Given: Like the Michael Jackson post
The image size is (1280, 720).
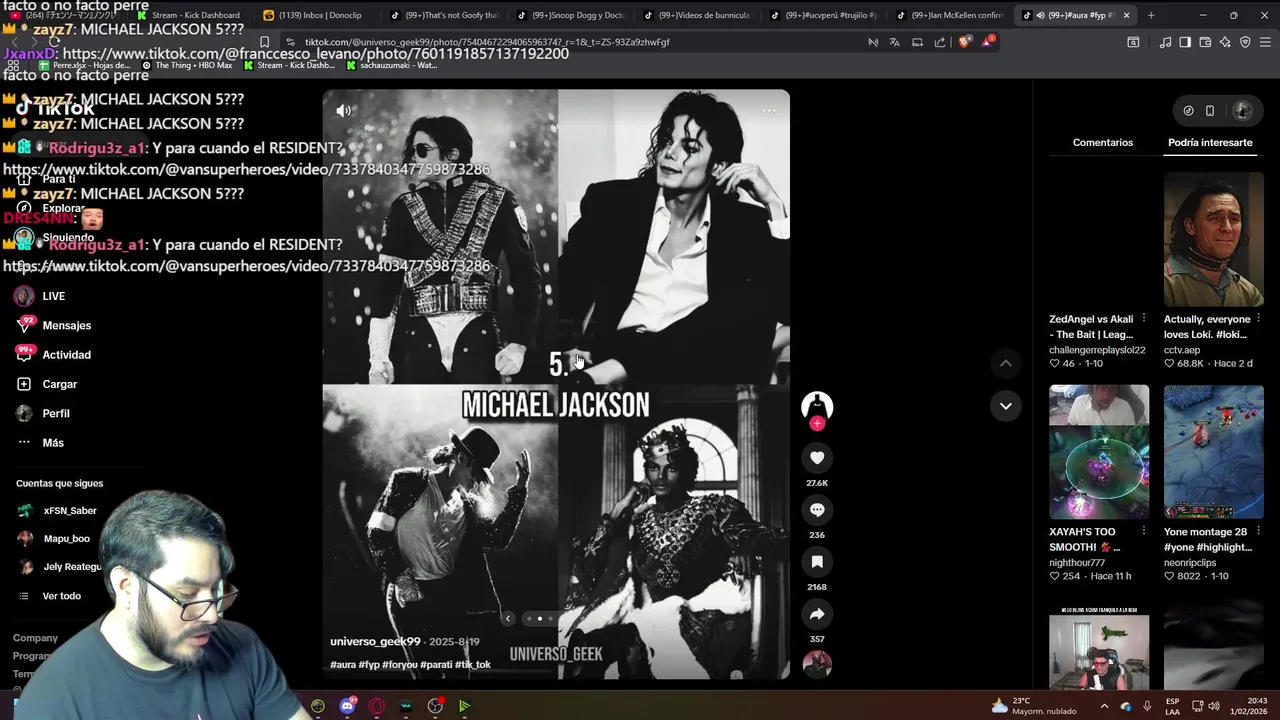Looking at the screenshot, I should click(x=817, y=457).
